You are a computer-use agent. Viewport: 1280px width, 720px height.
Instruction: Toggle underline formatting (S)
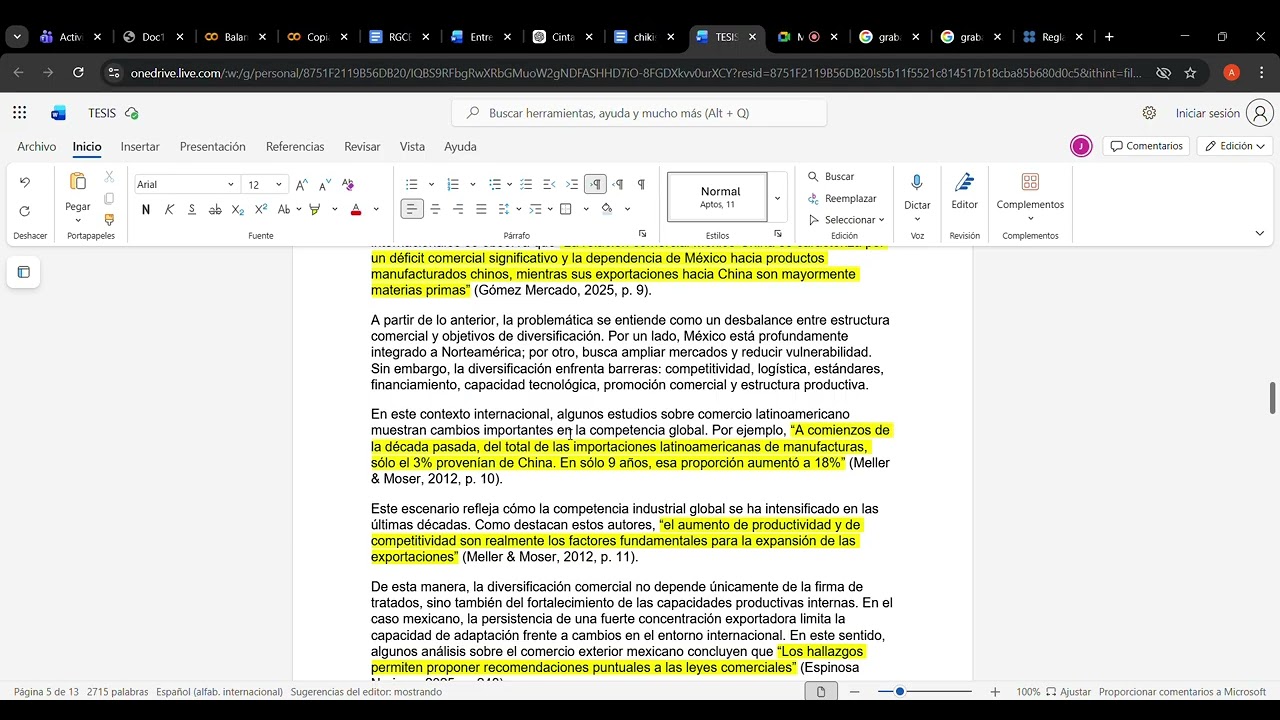coord(192,209)
